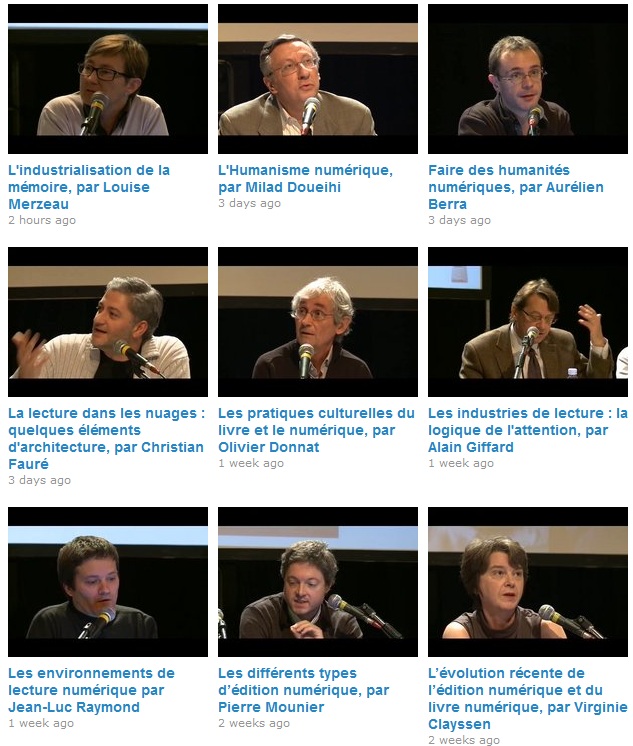The height and width of the screenshot is (746, 633).
Task: Open link Les industries de lecture
Action: pos(528,430)
